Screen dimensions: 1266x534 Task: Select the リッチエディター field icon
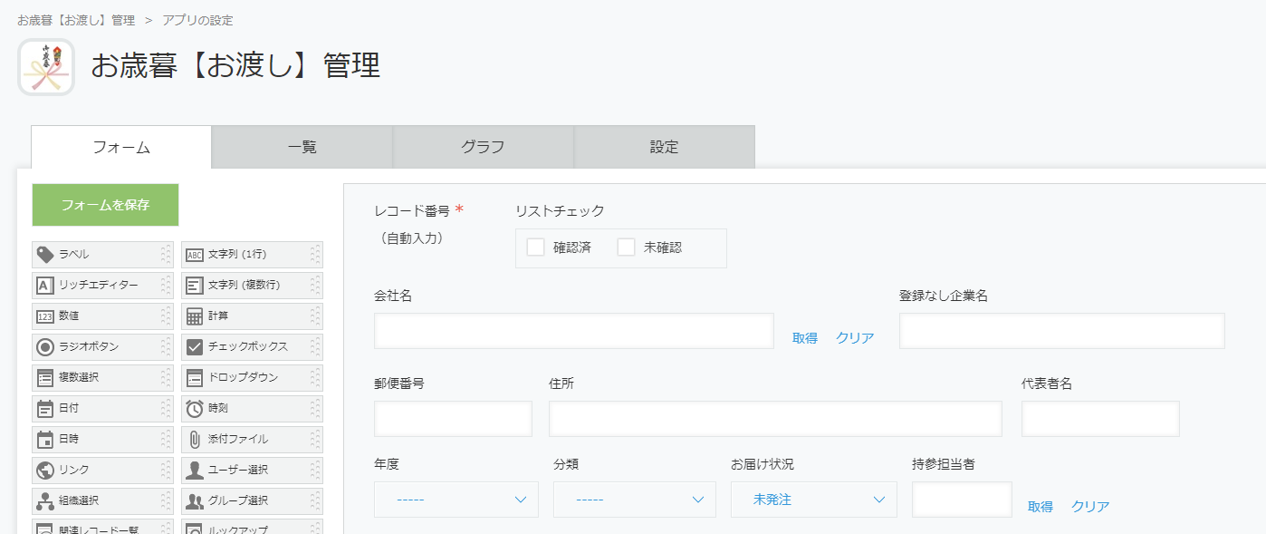click(x=45, y=286)
